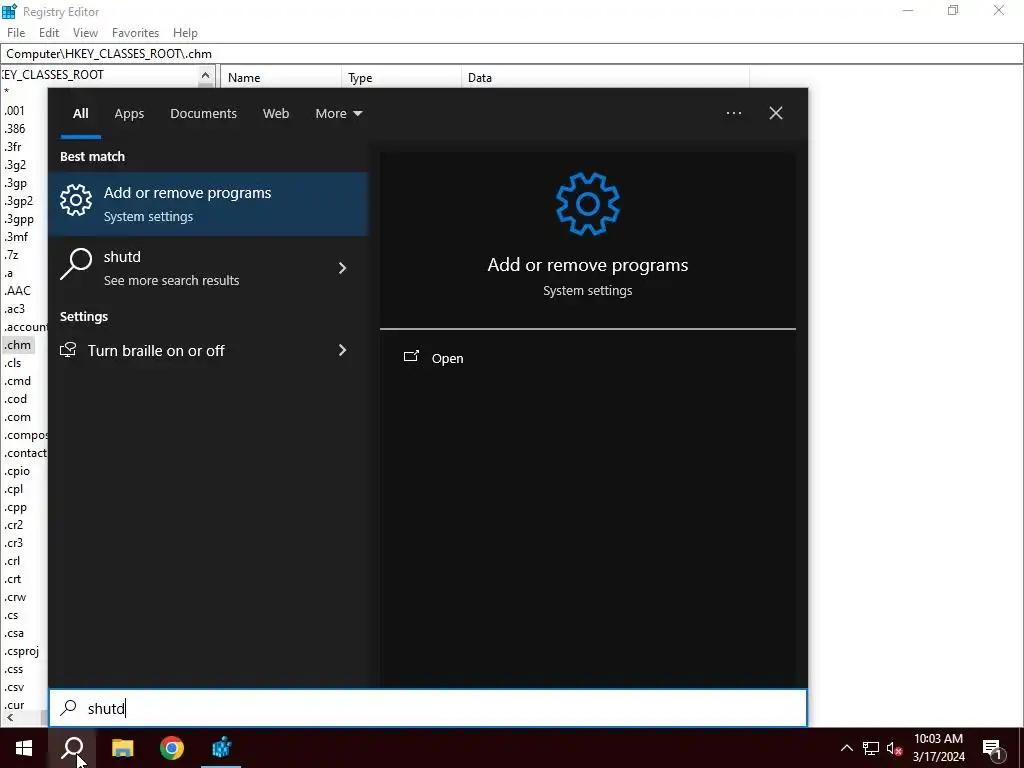Click the Open icon in the preview pane

click(x=411, y=357)
